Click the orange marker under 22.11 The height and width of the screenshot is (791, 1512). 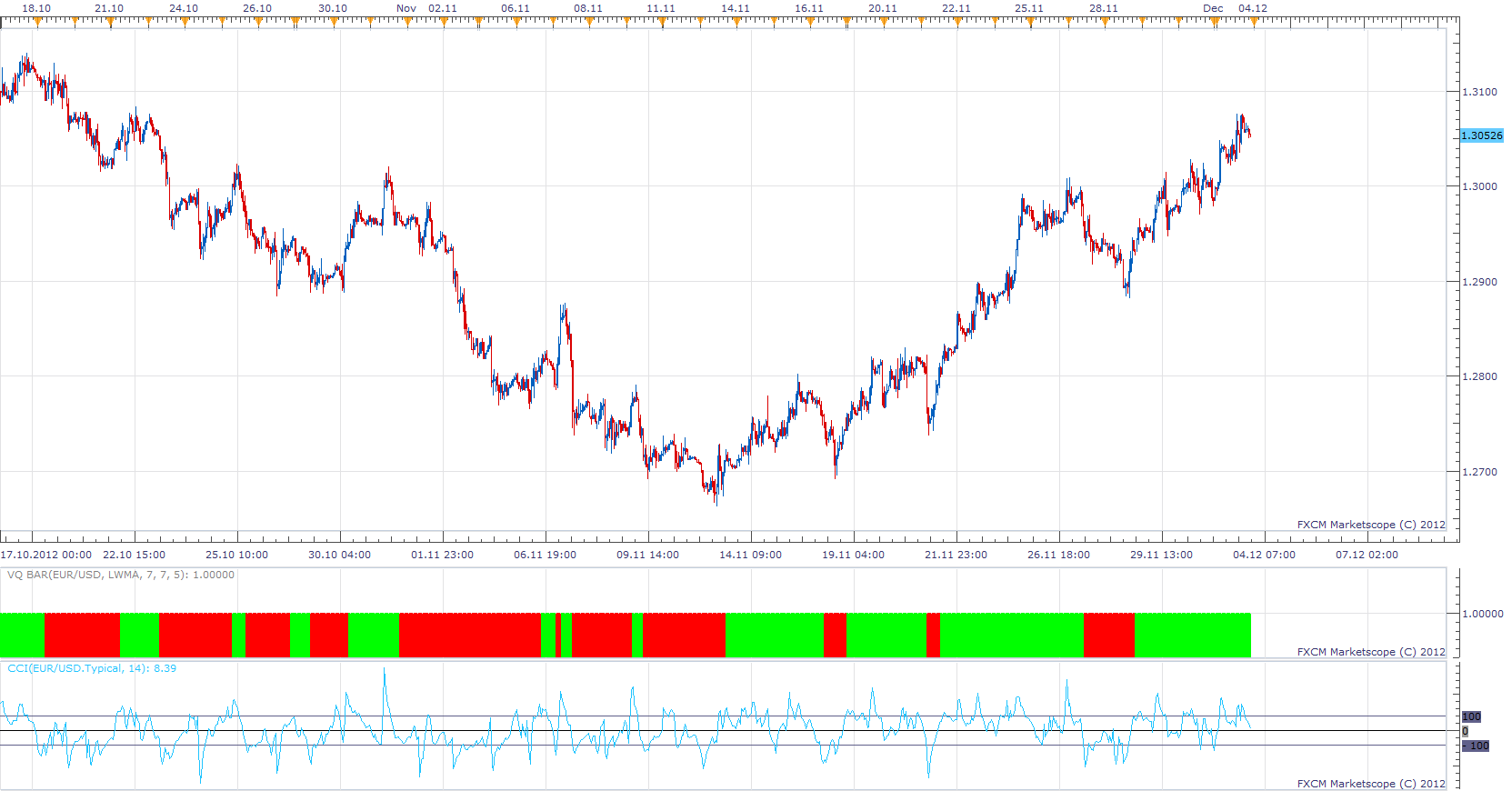(x=956, y=22)
